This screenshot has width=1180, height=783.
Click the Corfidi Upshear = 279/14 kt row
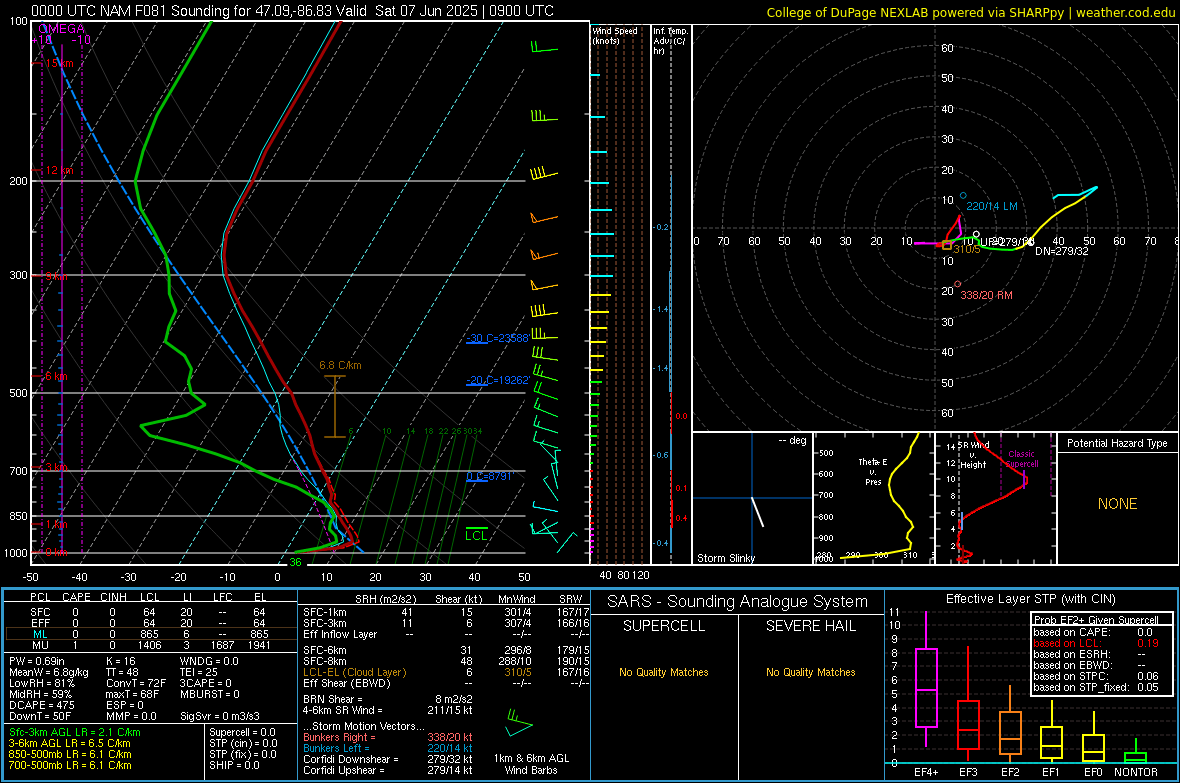coord(388,770)
